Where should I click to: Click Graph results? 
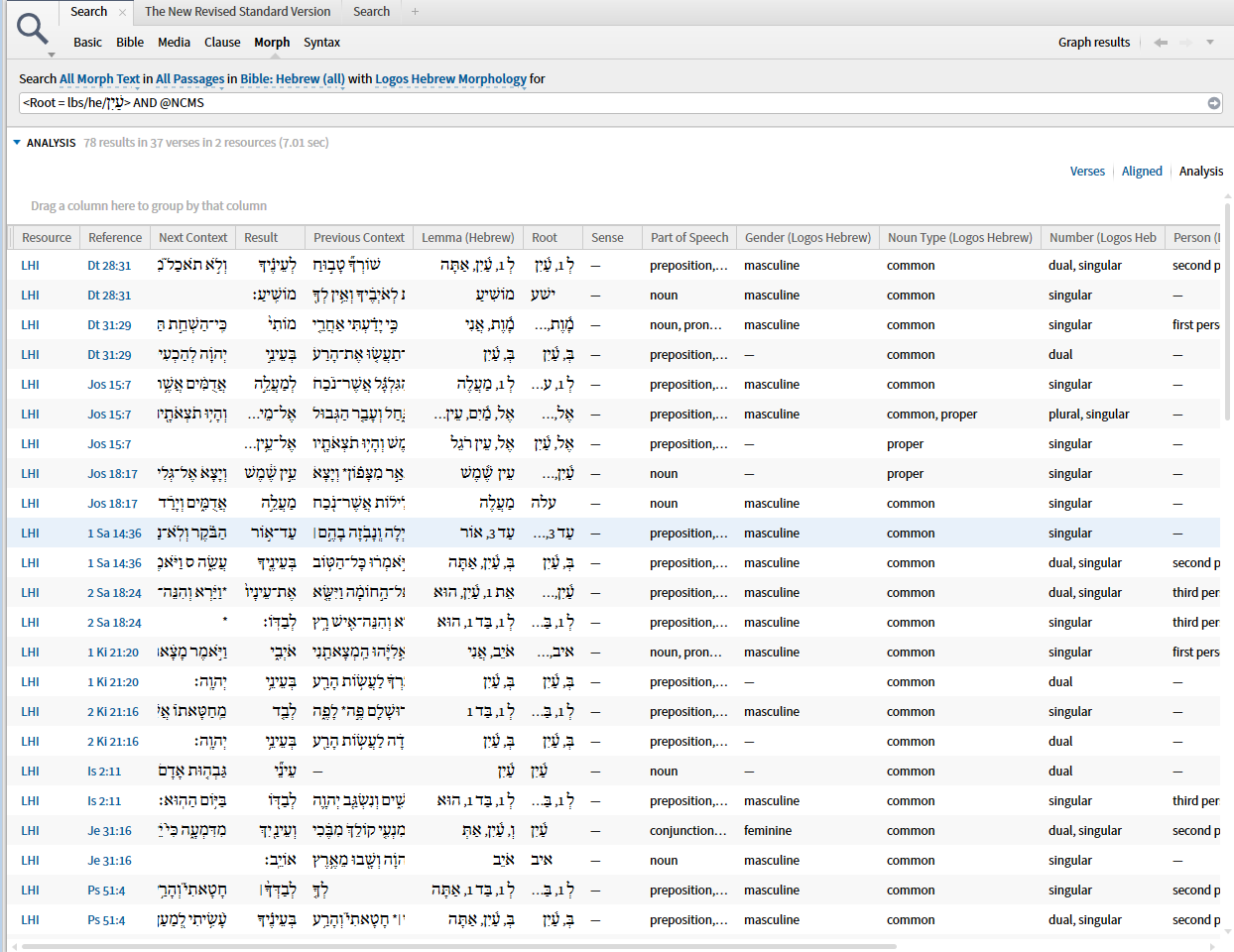(x=1094, y=43)
